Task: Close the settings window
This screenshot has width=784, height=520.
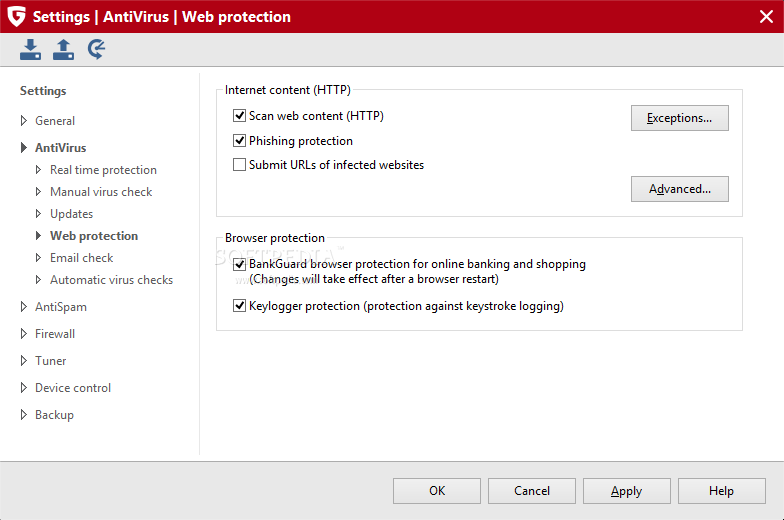Action: [x=766, y=16]
